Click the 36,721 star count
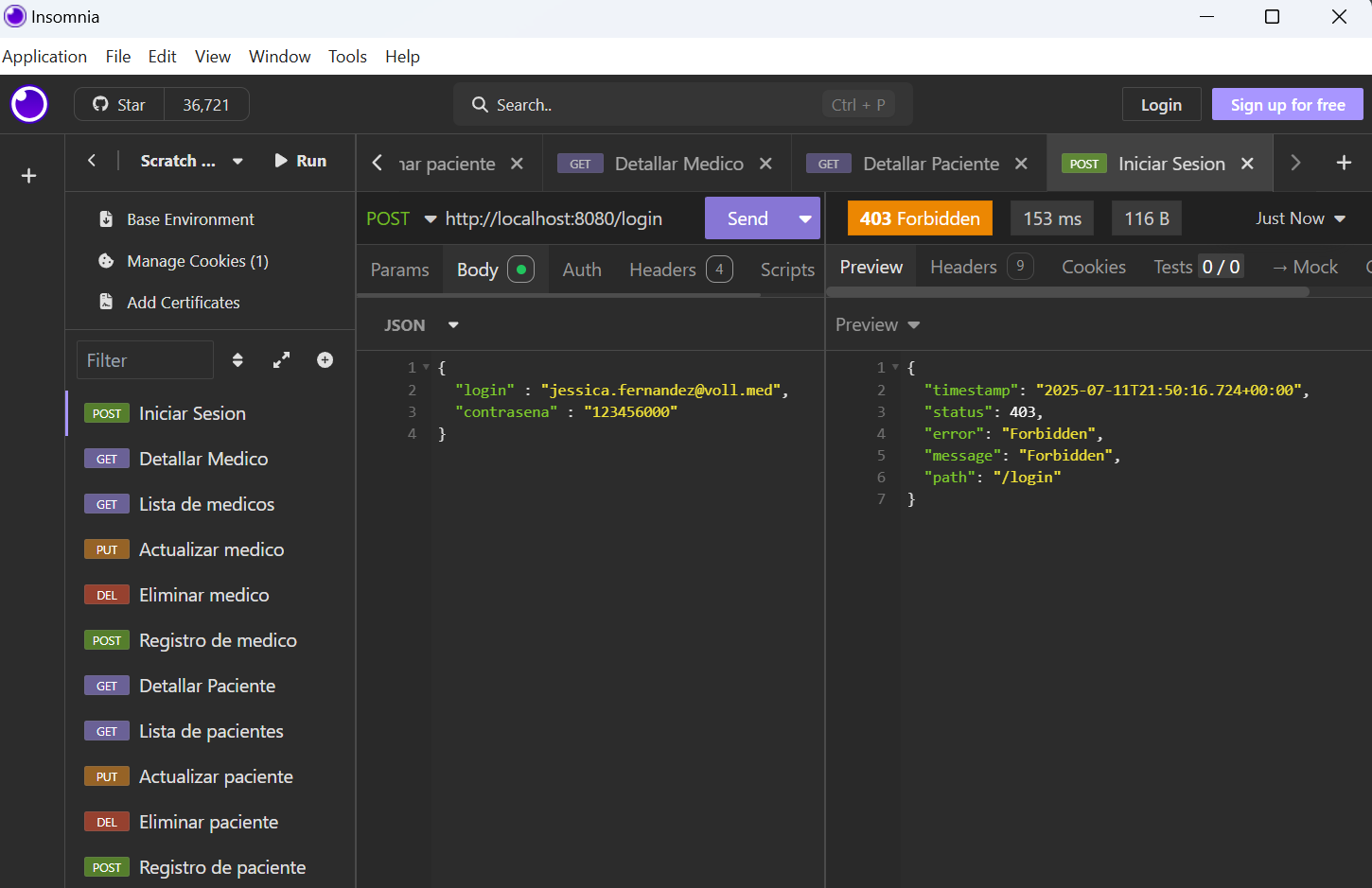The width and height of the screenshot is (1372, 888). coord(206,105)
